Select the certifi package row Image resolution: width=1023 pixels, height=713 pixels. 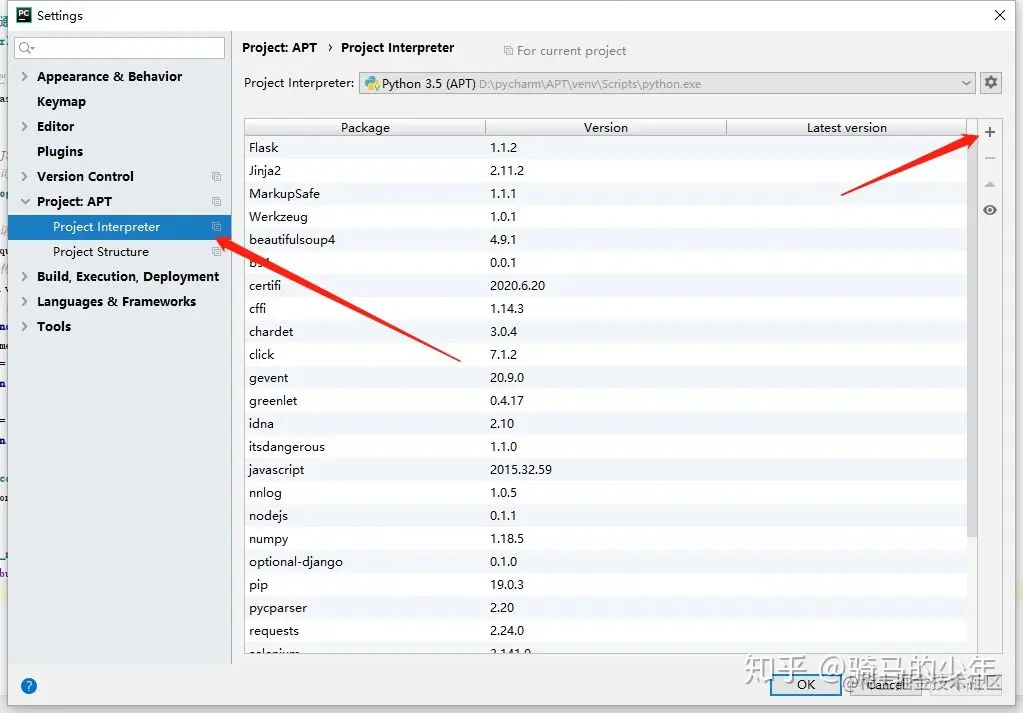coord(606,286)
